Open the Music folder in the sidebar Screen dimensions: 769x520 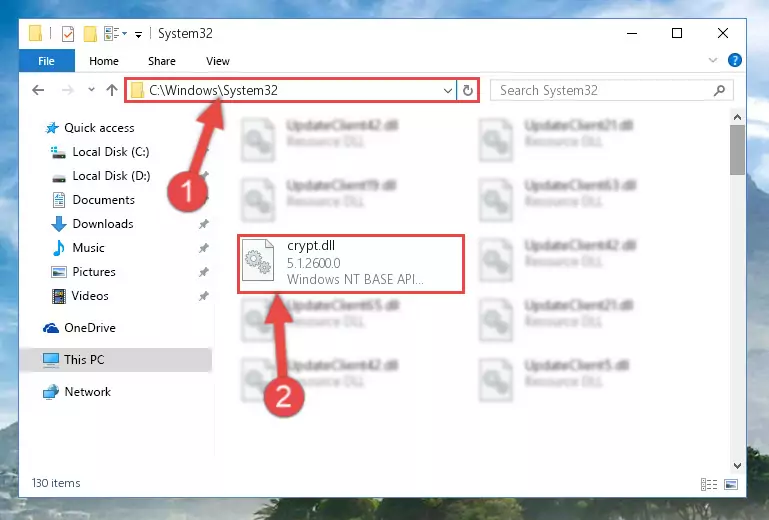point(88,248)
